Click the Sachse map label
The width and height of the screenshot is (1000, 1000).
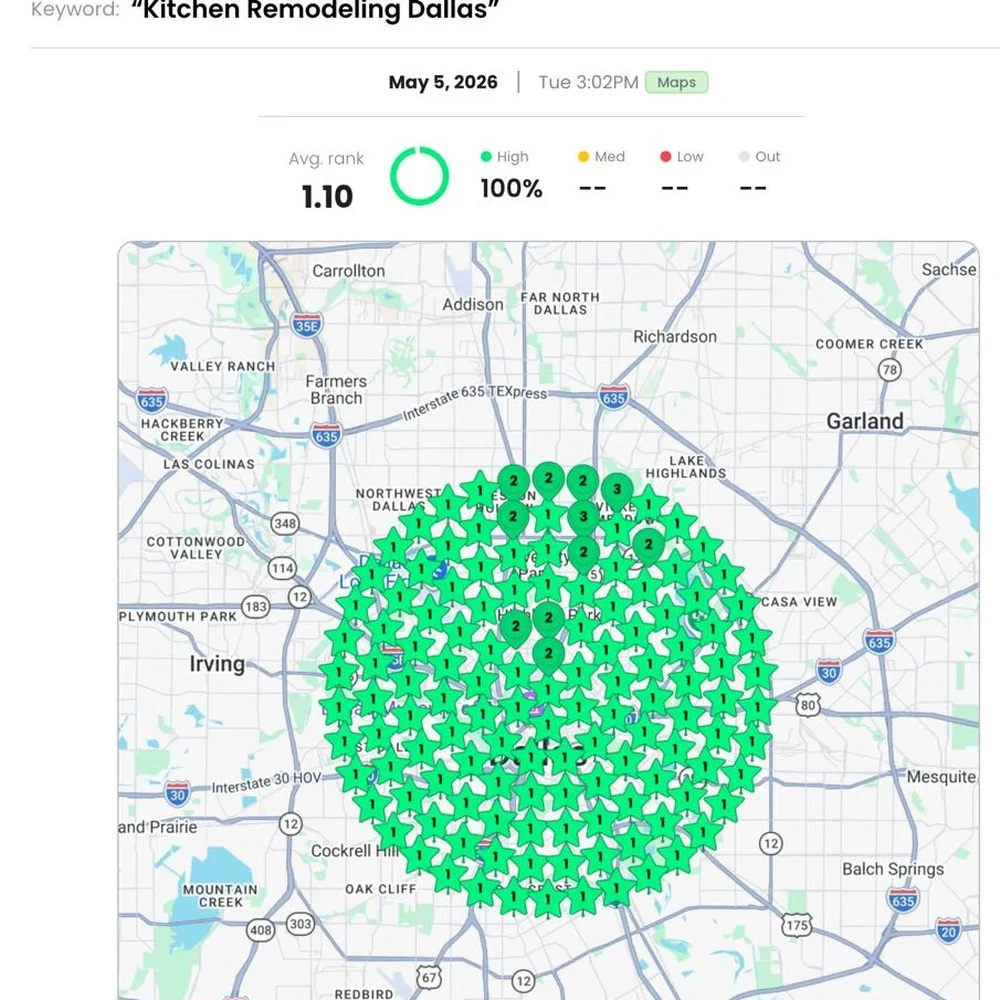pos(949,270)
